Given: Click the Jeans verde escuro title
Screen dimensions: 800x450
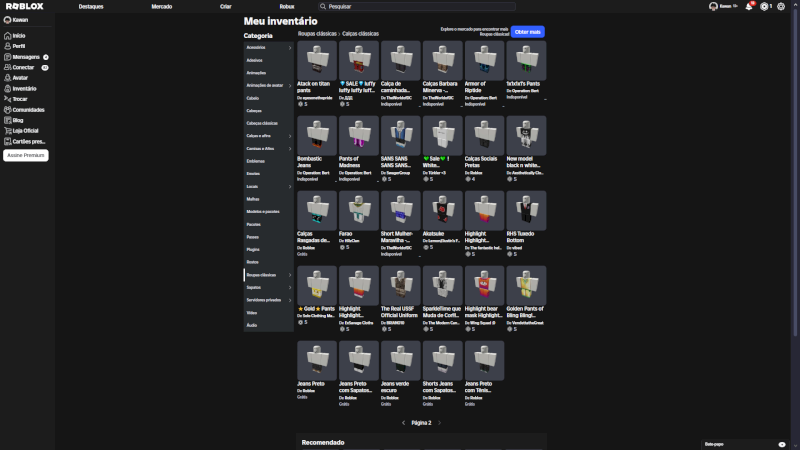Looking at the screenshot, I should [395, 387].
